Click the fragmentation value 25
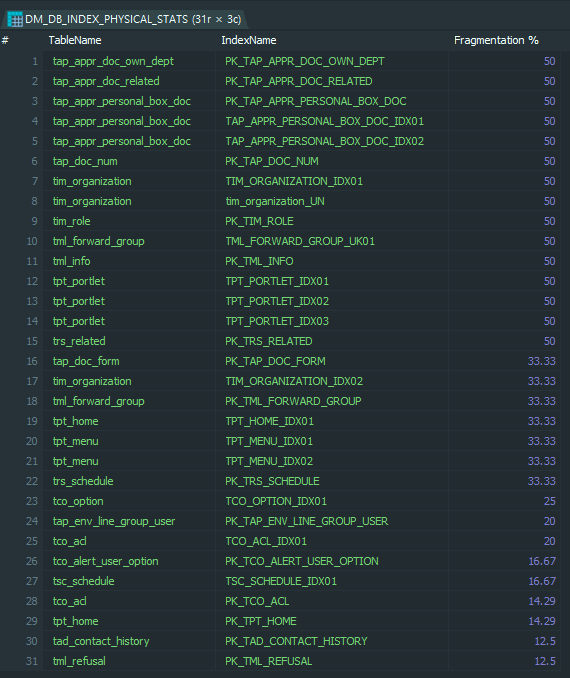The height and width of the screenshot is (678, 570). point(549,501)
